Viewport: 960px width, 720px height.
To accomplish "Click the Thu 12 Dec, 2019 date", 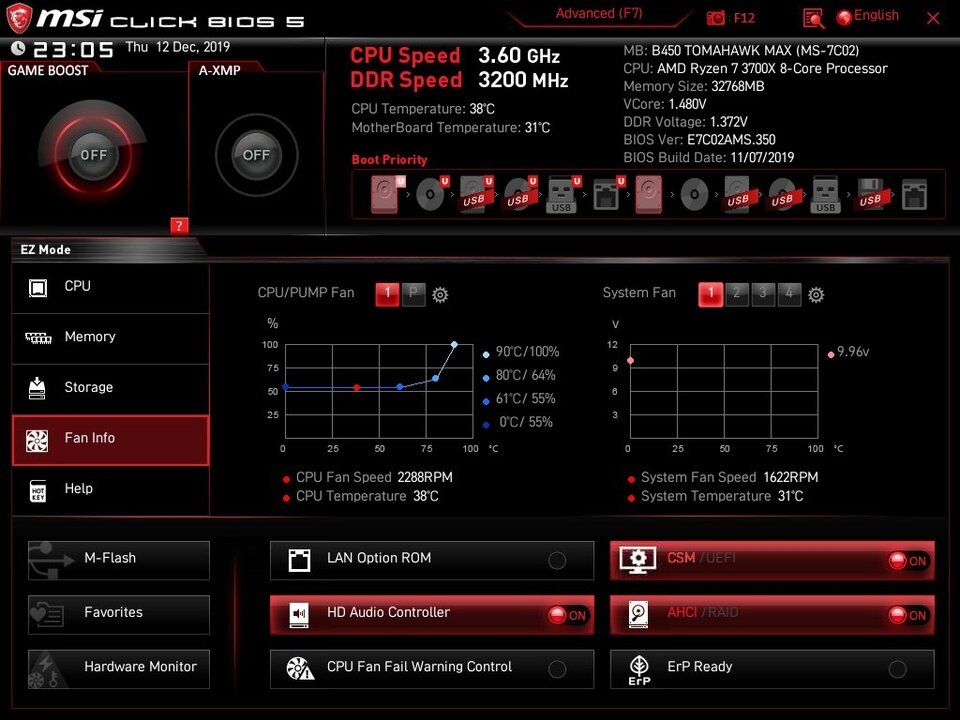I will coord(178,47).
